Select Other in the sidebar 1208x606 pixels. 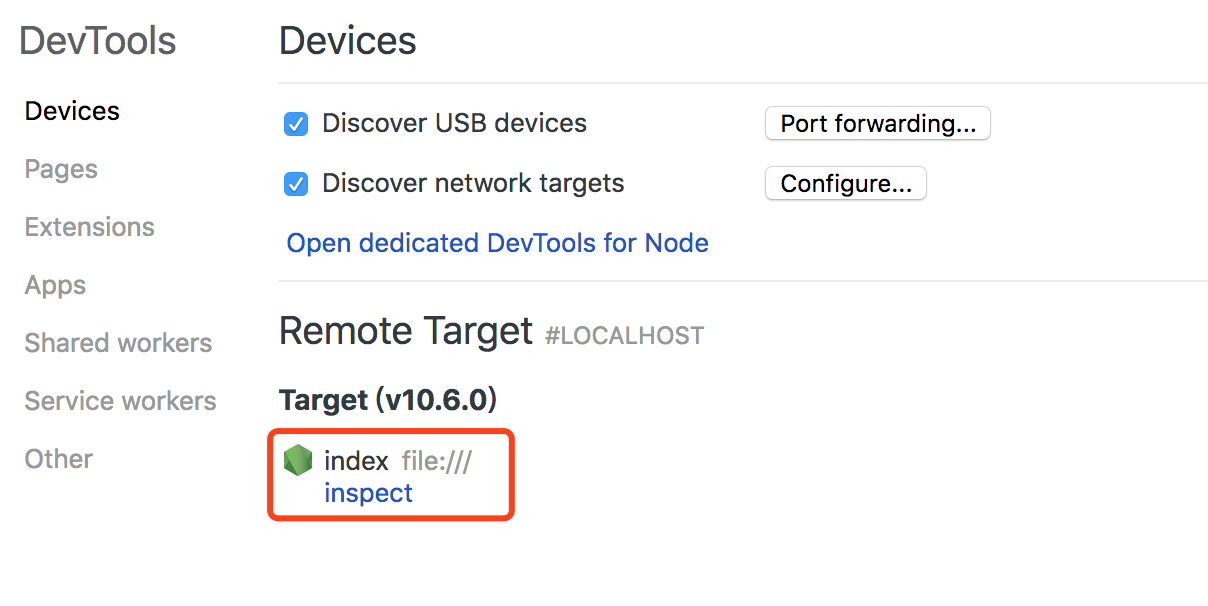pyautogui.click(x=58, y=459)
